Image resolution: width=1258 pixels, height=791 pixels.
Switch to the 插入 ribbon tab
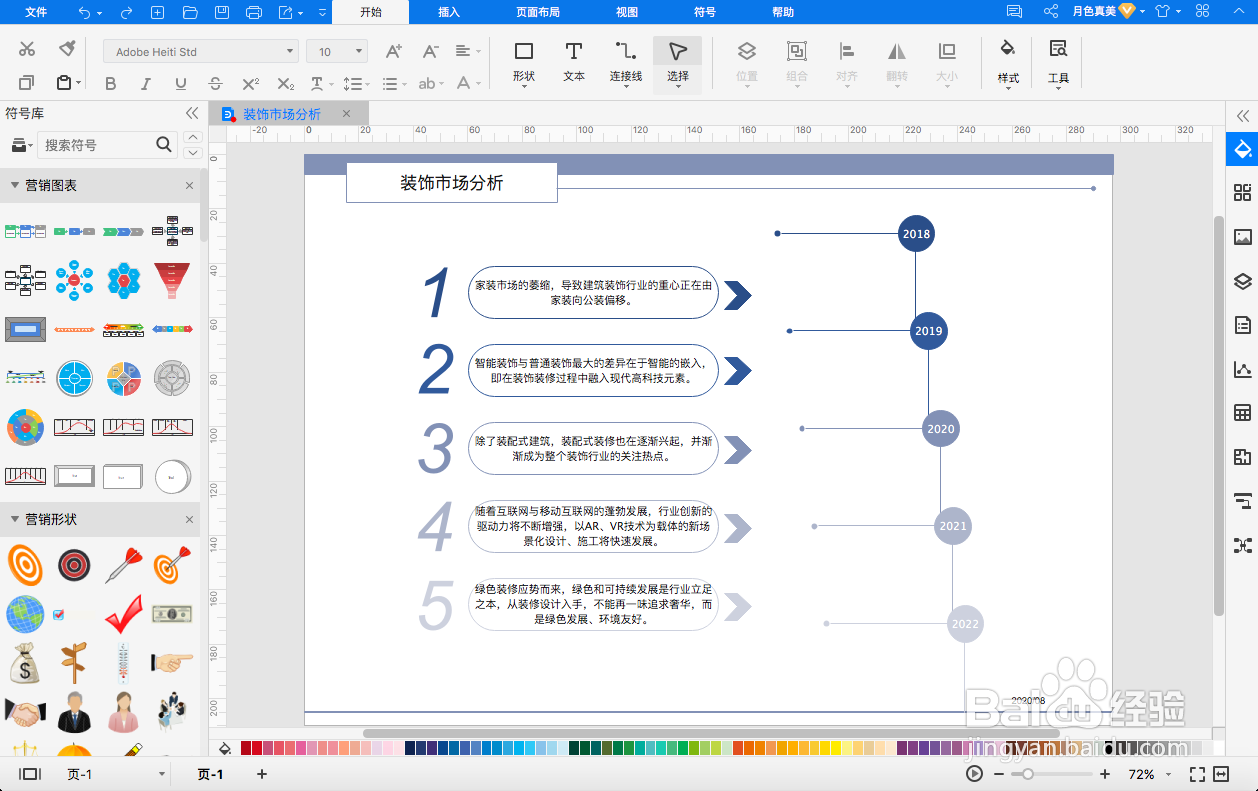click(449, 12)
